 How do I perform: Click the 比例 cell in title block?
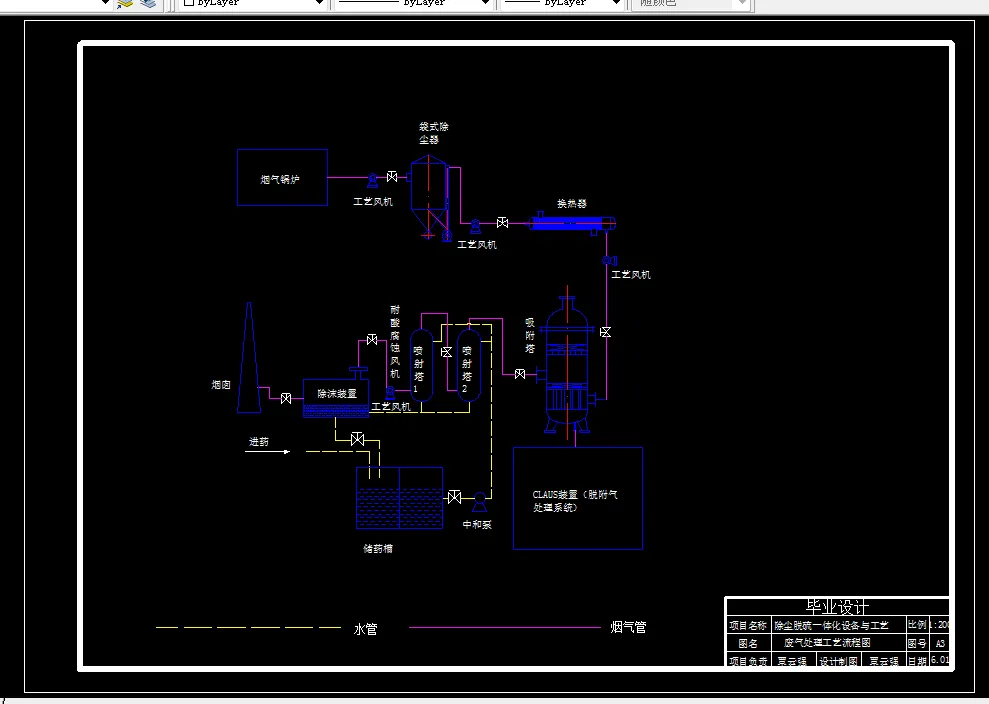click(x=917, y=625)
